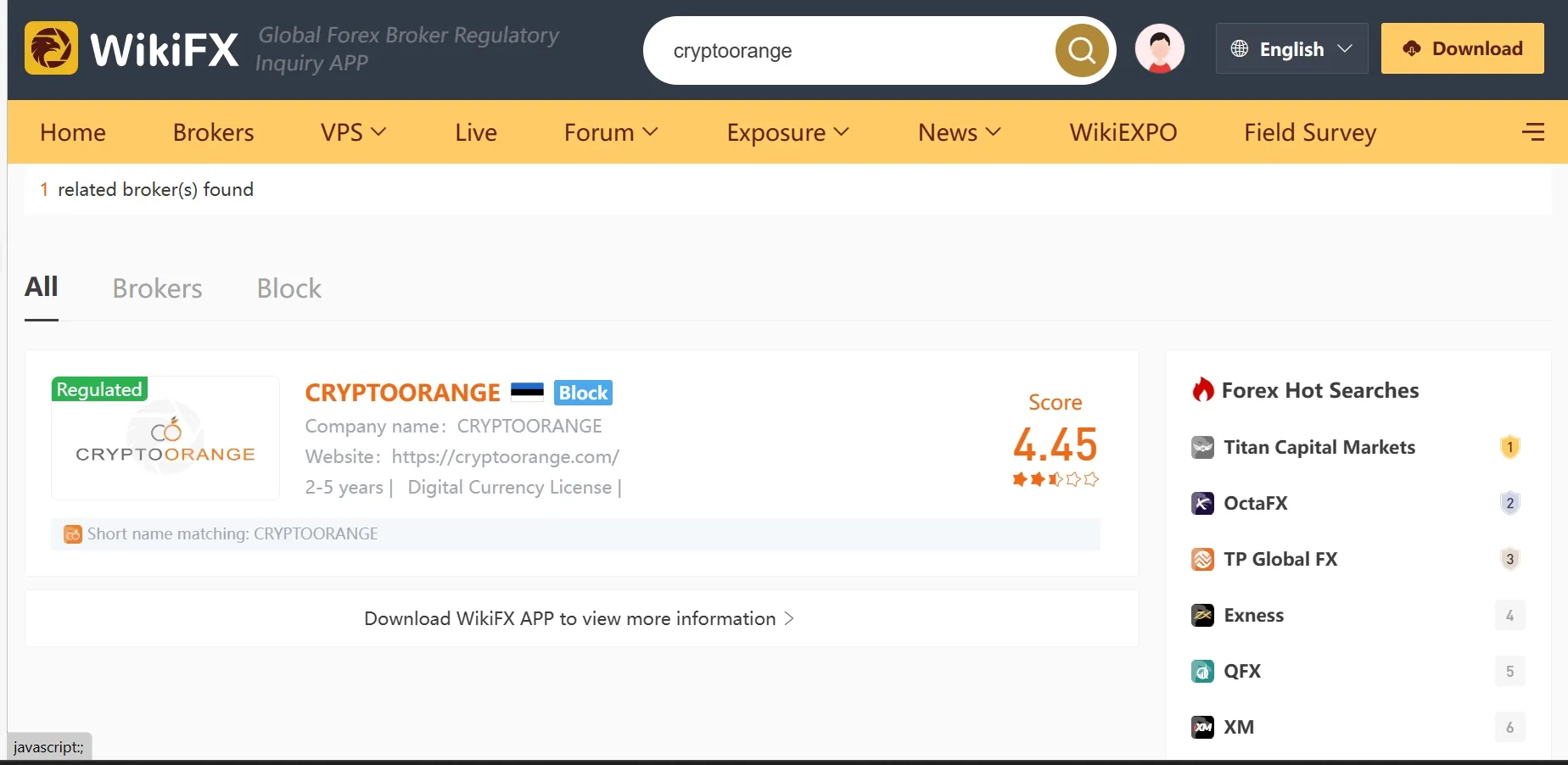Open the user profile avatar
This screenshot has width=1568, height=765.
(x=1160, y=48)
